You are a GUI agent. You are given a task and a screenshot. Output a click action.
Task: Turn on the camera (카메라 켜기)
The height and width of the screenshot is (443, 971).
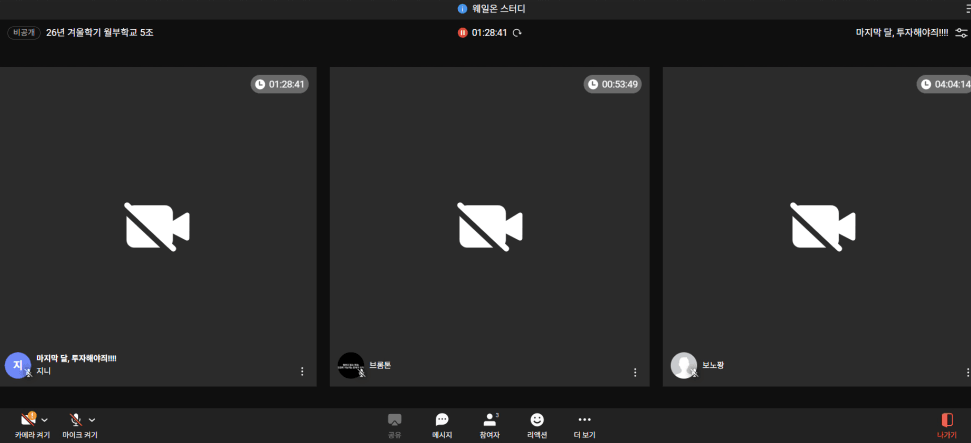tap(28, 420)
